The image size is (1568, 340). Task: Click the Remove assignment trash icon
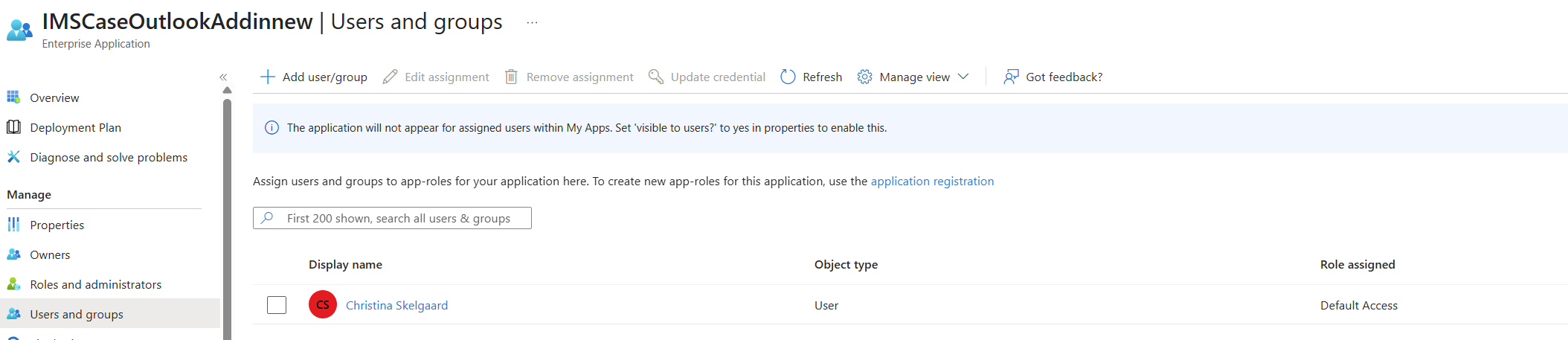tap(511, 77)
